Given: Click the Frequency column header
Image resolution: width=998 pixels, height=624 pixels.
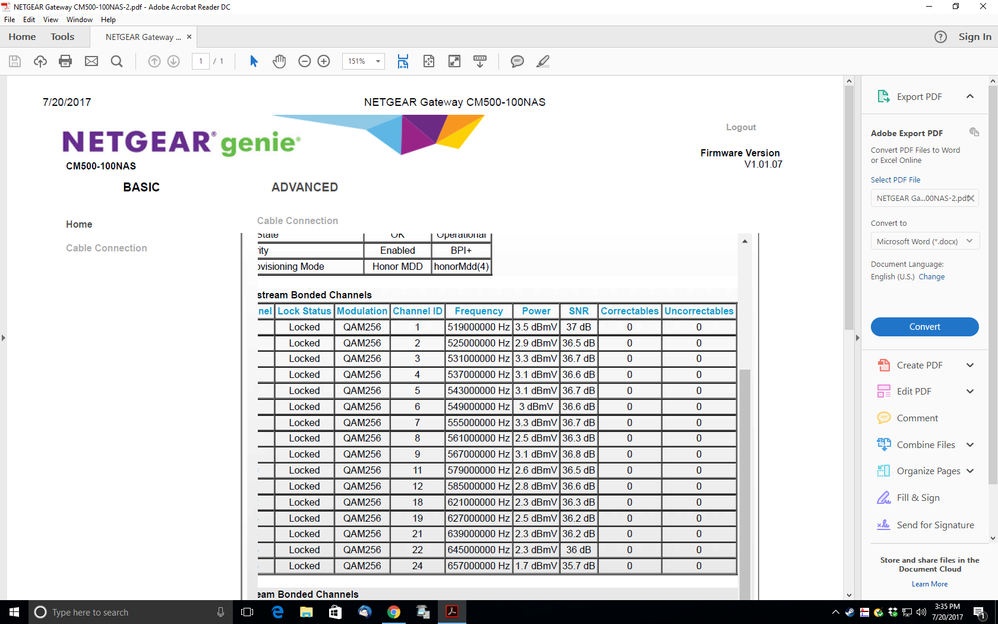Looking at the screenshot, I should click(479, 311).
